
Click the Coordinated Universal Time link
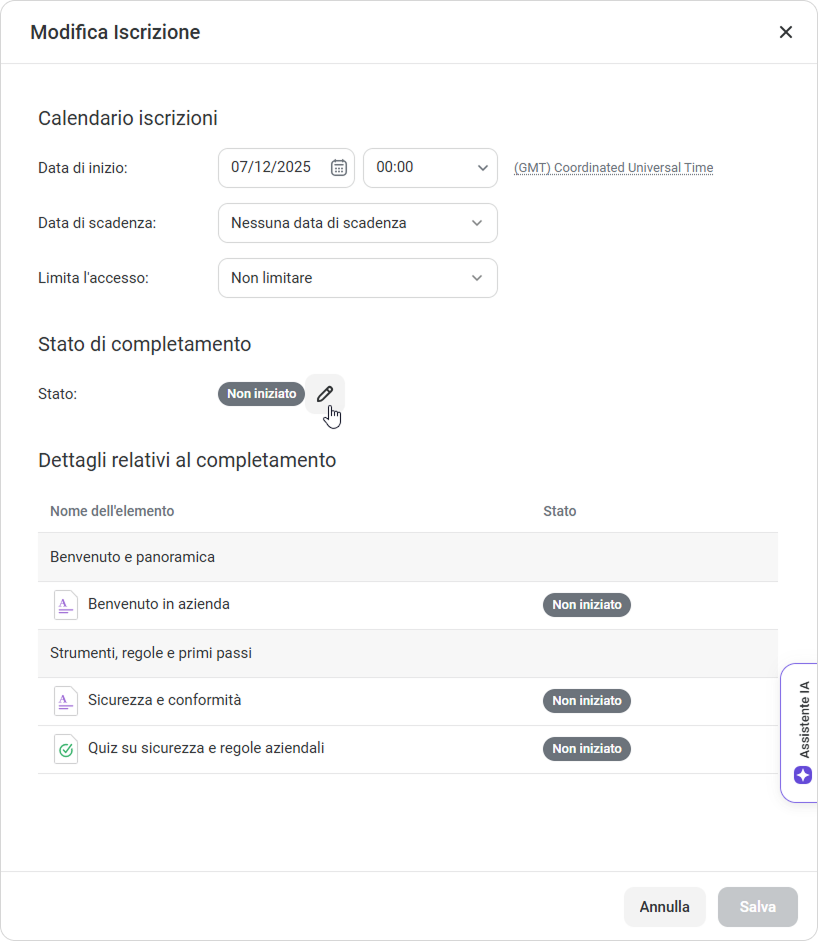point(613,168)
